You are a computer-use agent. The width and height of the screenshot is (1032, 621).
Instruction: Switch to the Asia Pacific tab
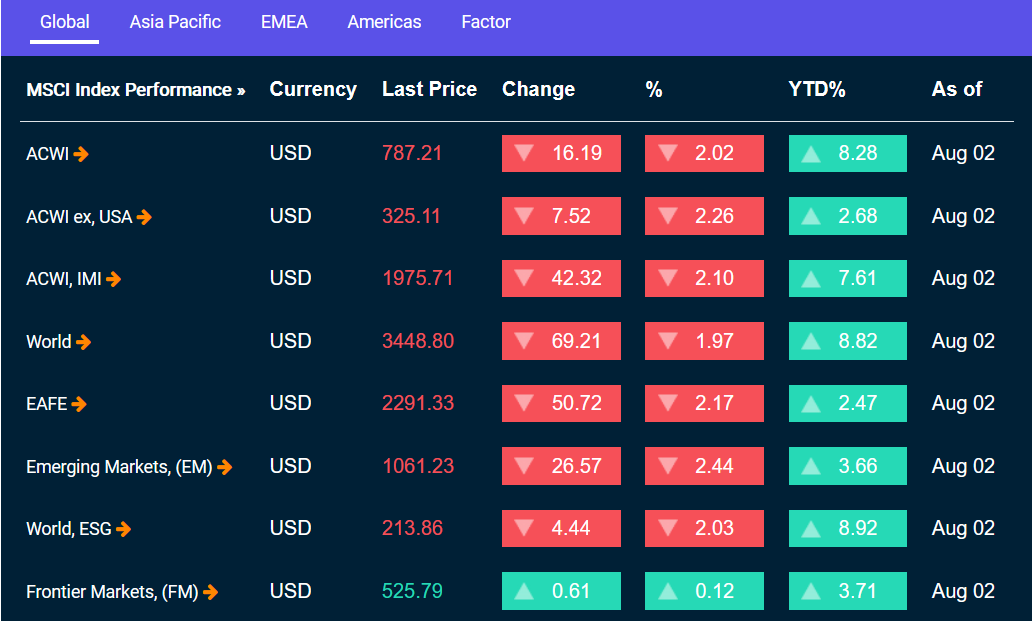[175, 22]
